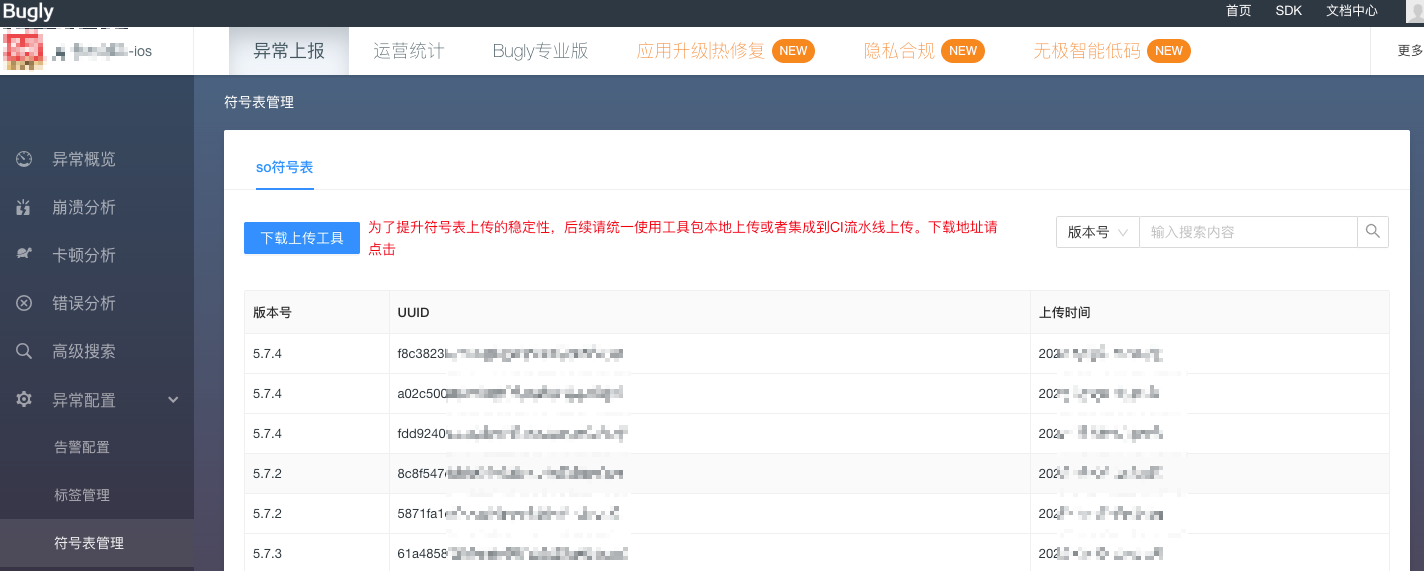Click the SDK link
The image size is (1424, 571).
point(1289,11)
